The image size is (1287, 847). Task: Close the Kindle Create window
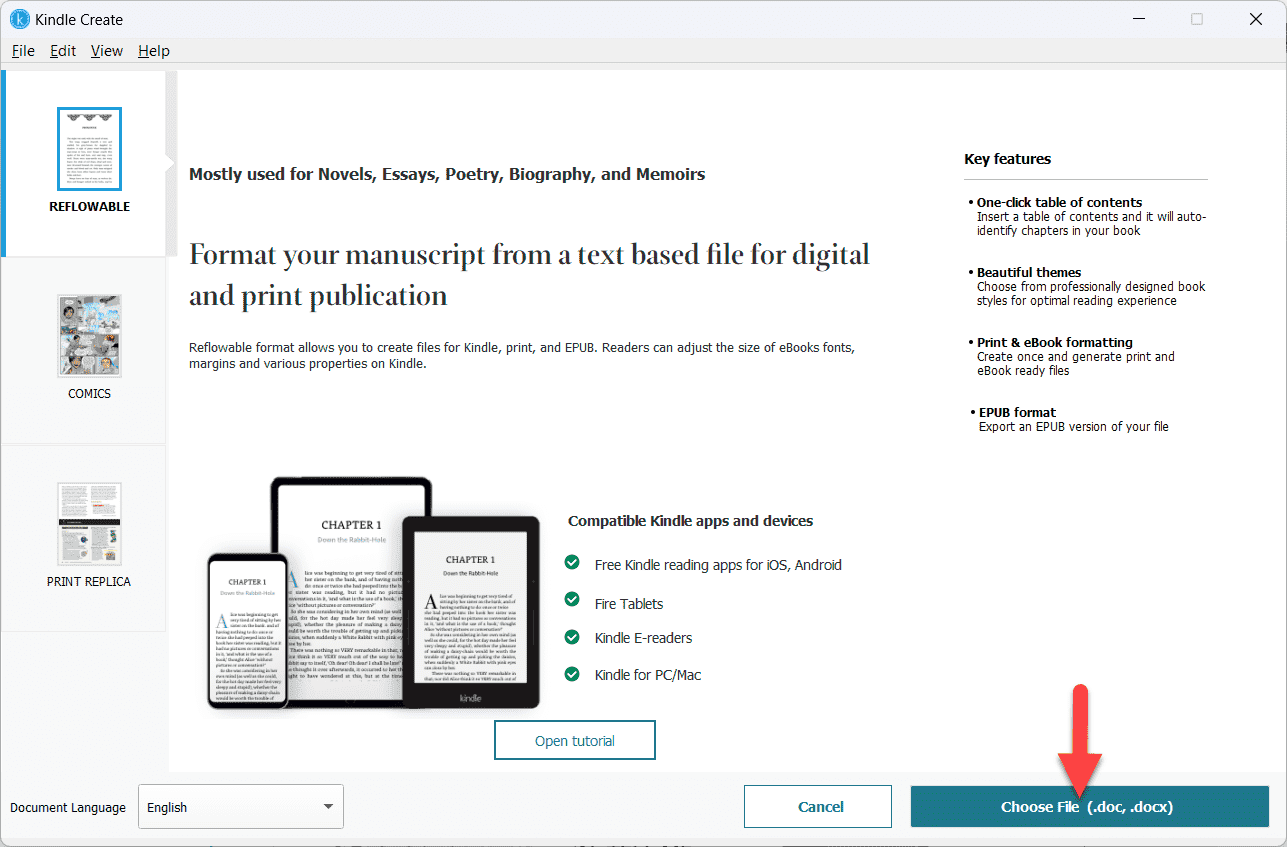[x=1256, y=19]
